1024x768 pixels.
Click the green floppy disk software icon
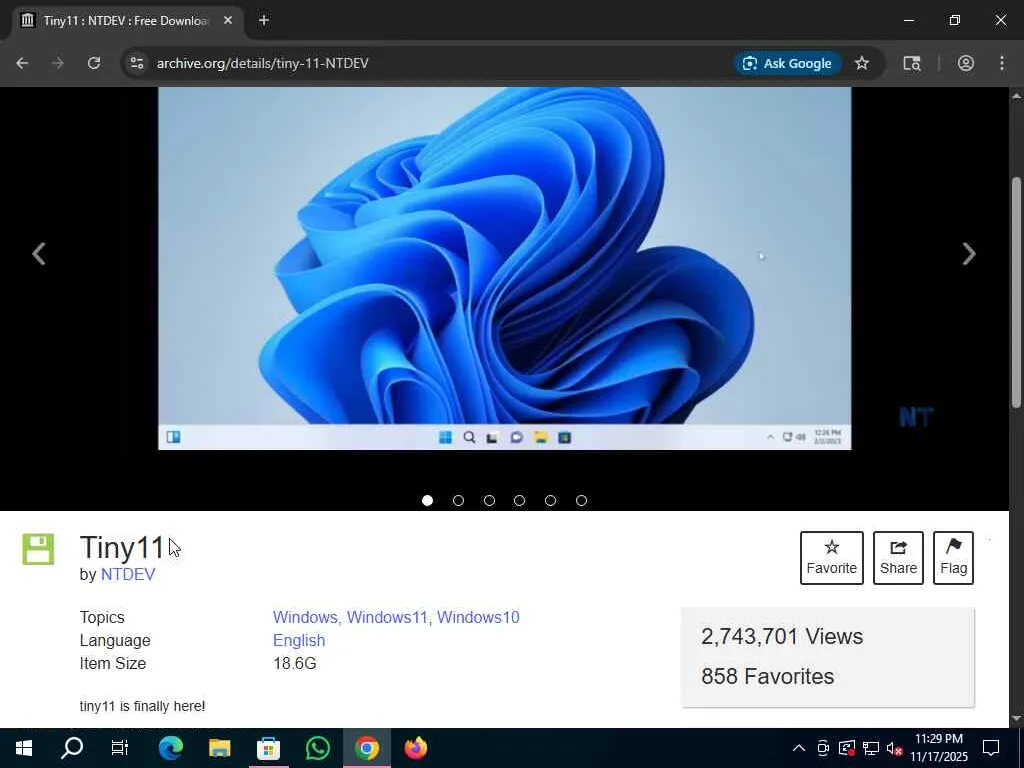[38, 549]
